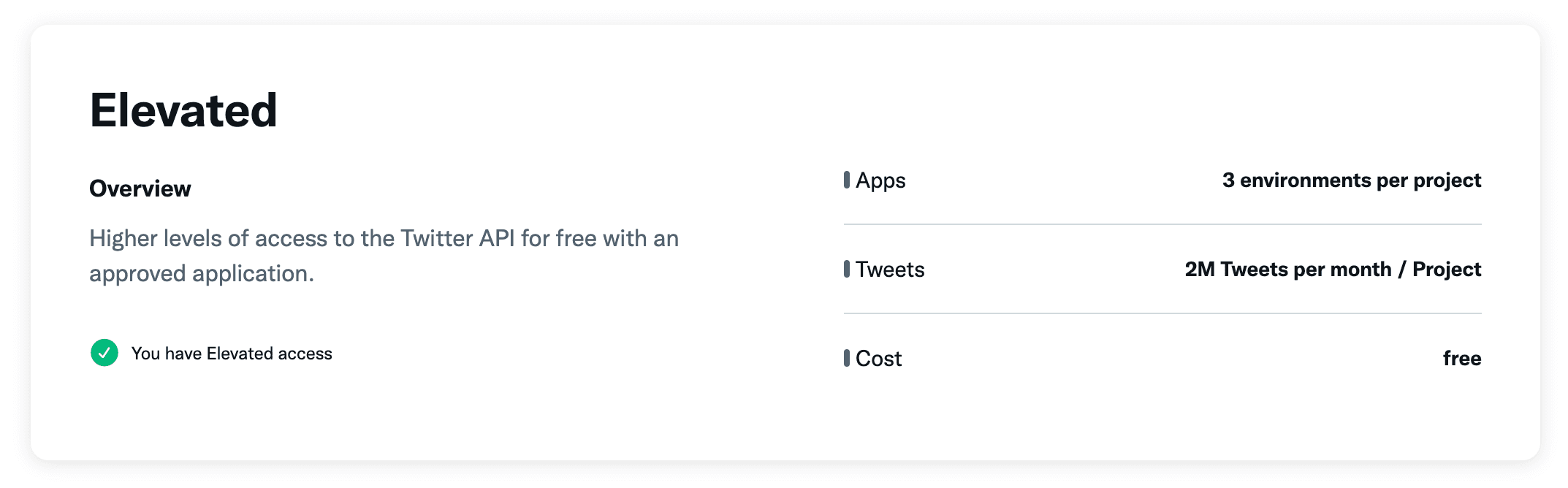Click "2M Tweets per month / Project" value

1333,270
